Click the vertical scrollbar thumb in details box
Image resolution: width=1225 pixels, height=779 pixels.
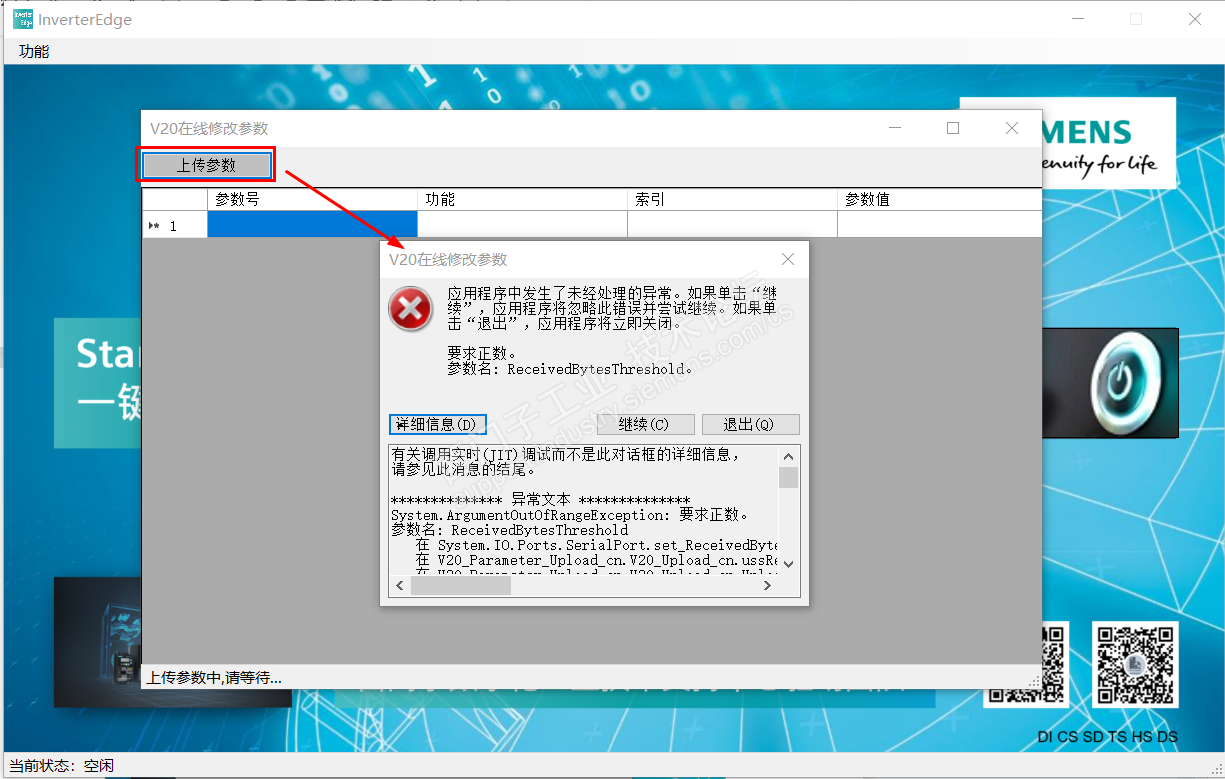[x=788, y=477]
